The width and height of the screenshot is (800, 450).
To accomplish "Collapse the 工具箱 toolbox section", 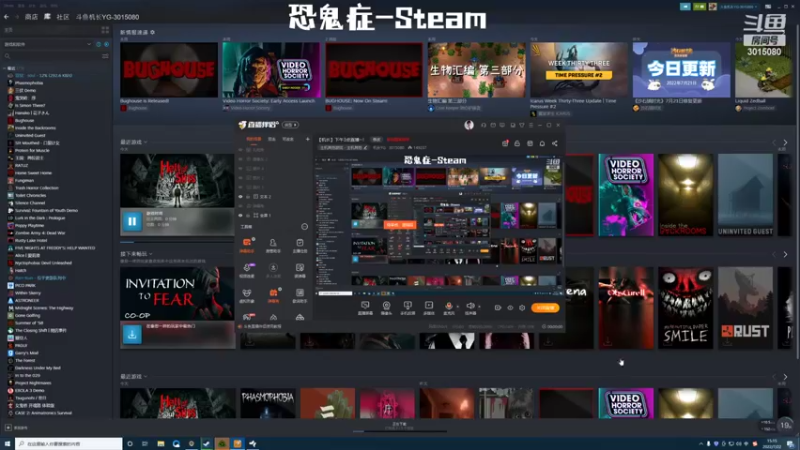I will pyautogui.click(x=304, y=227).
